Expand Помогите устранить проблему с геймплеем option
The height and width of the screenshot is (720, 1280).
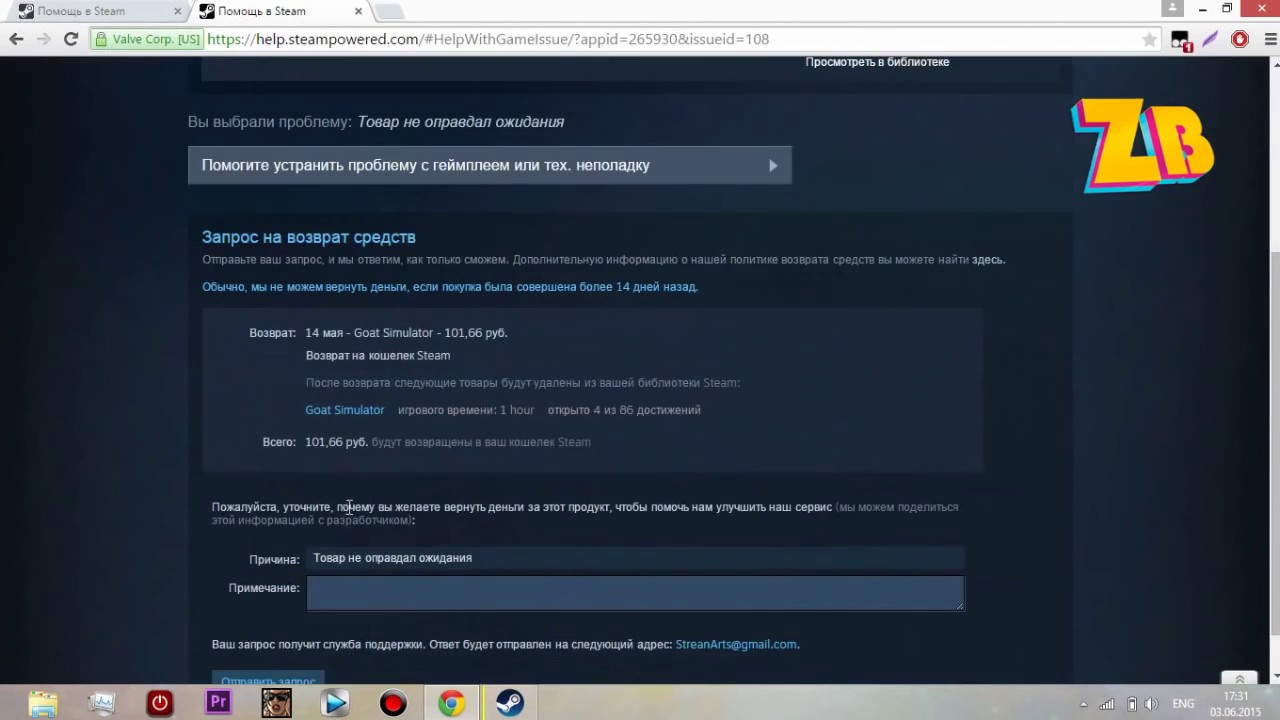(489, 165)
